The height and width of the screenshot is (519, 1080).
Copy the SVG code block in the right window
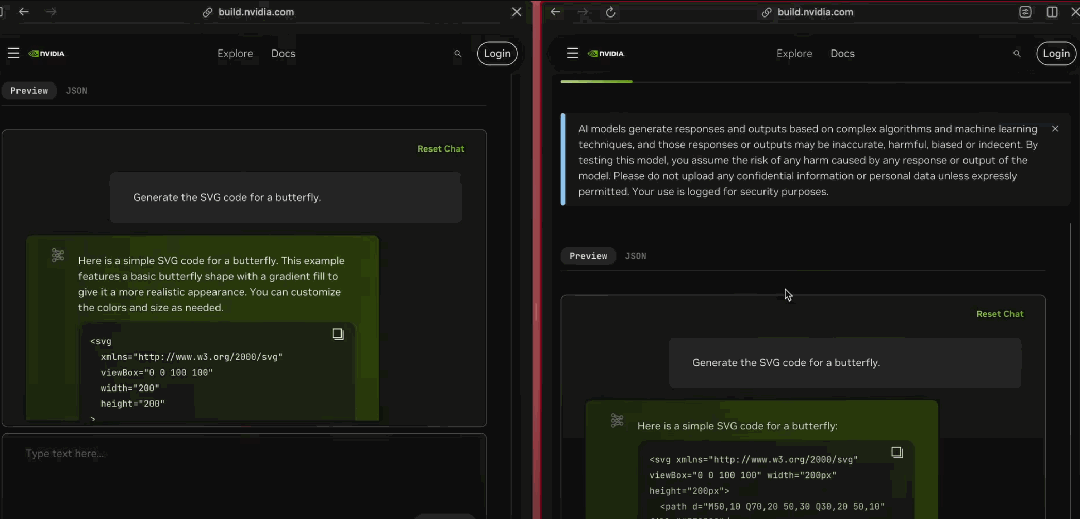pos(897,452)
